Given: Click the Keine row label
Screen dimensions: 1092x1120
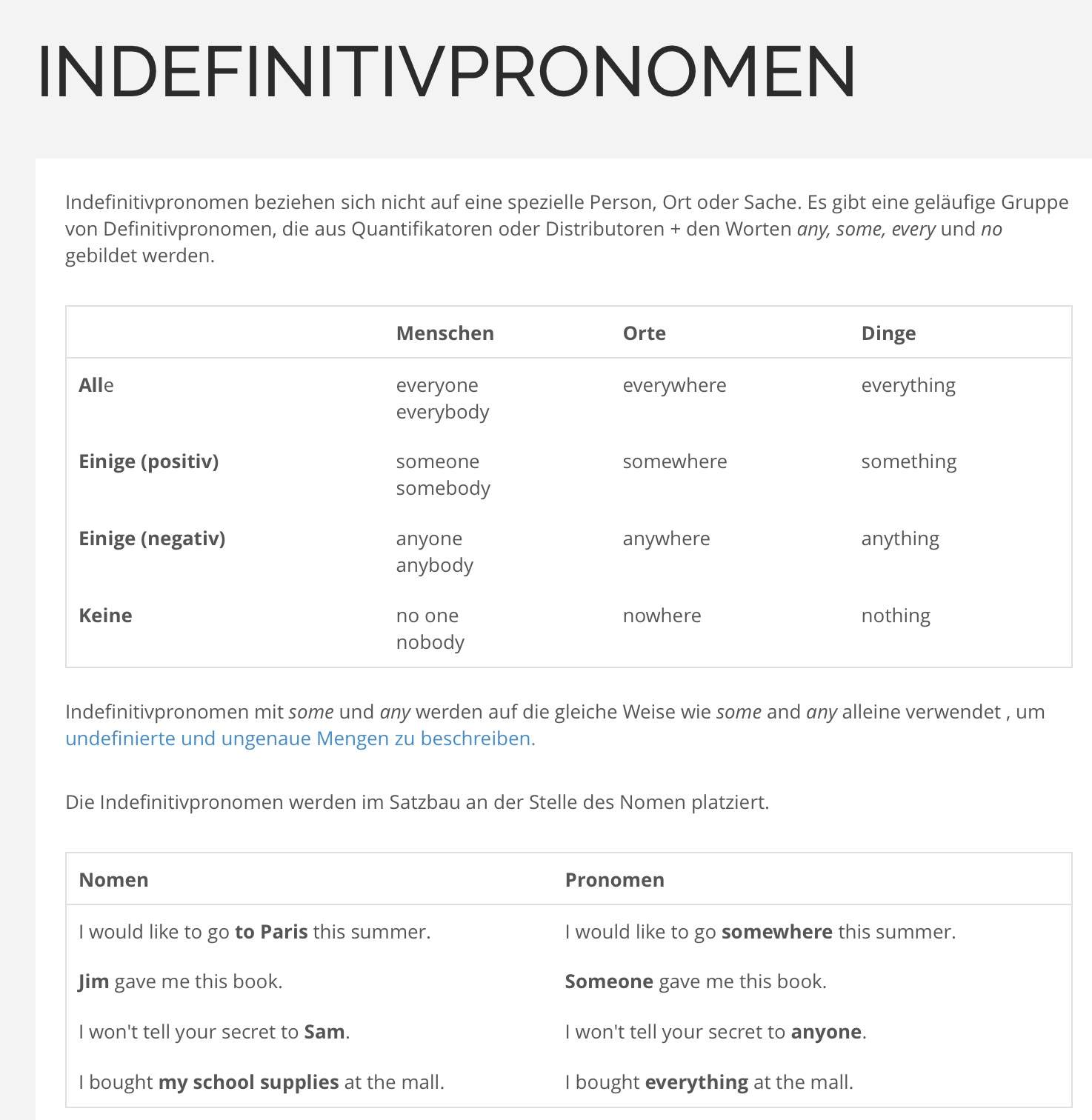Looking at the screenshot, I should 105,616.
